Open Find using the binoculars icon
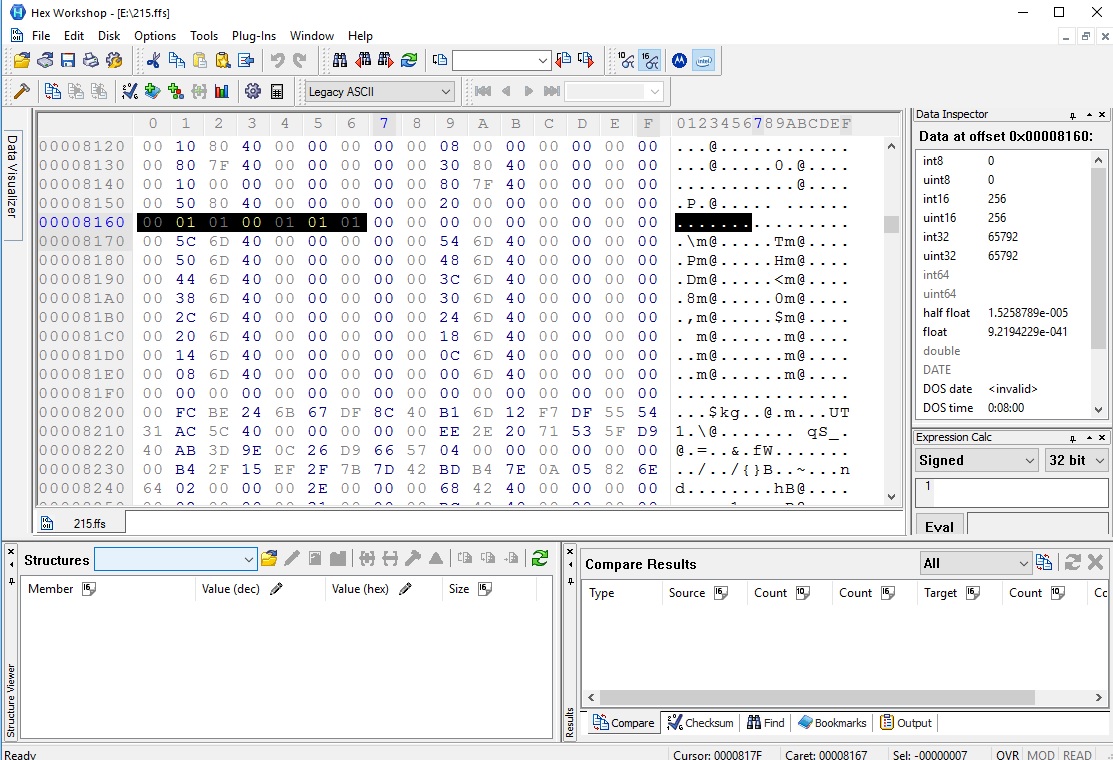The image size is (1113, 760). pyautogui.click(x=340, y=60)
